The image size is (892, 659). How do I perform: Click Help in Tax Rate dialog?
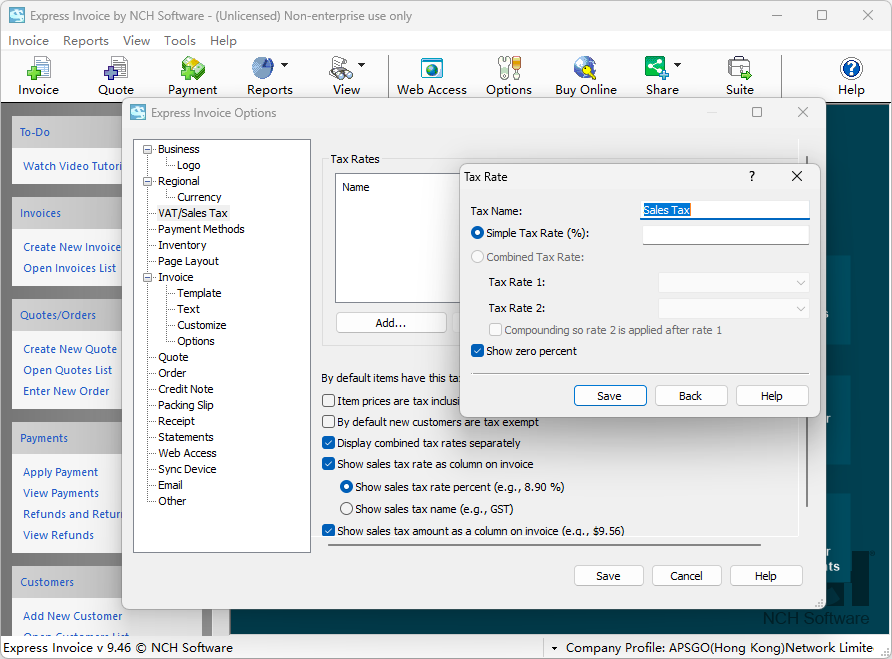tap(772, 396)
